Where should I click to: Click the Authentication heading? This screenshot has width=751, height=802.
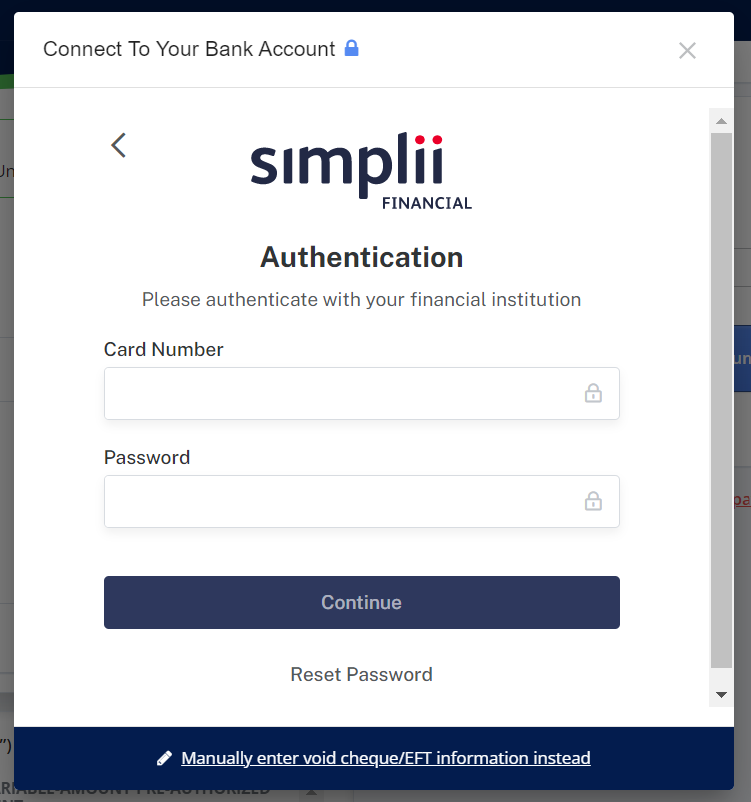point(361,257)
